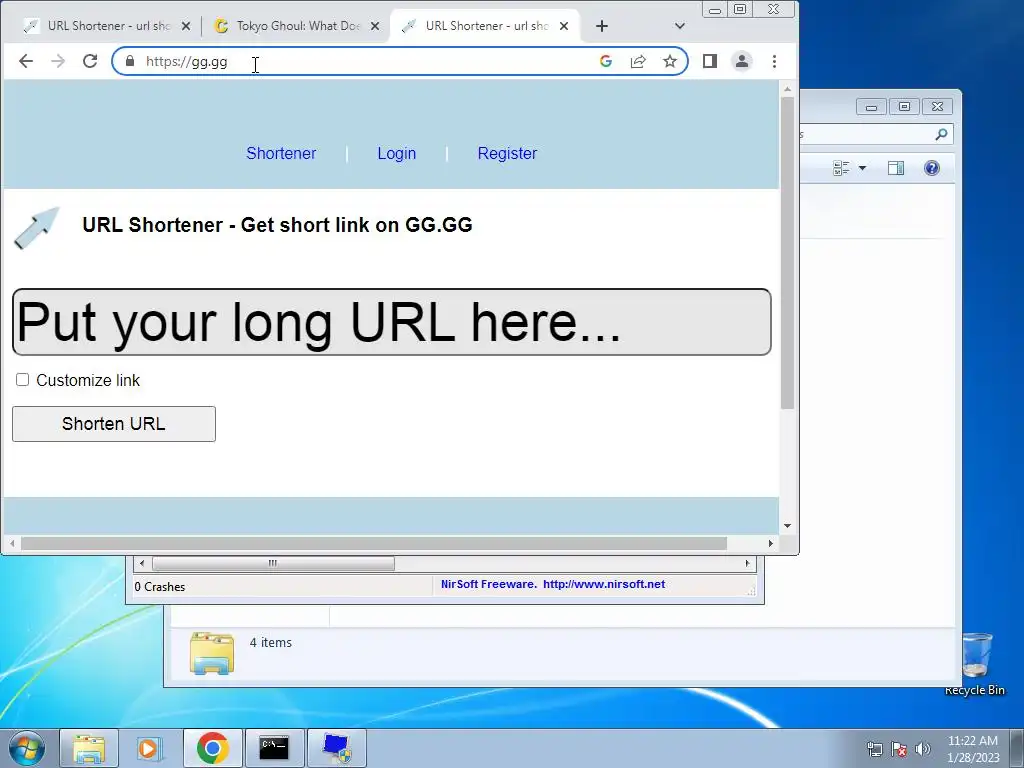Image resolution: width=1024 pixels, height=768 pixels.
Task: Click the blue shield taskbar application icon
Action: 337,748
